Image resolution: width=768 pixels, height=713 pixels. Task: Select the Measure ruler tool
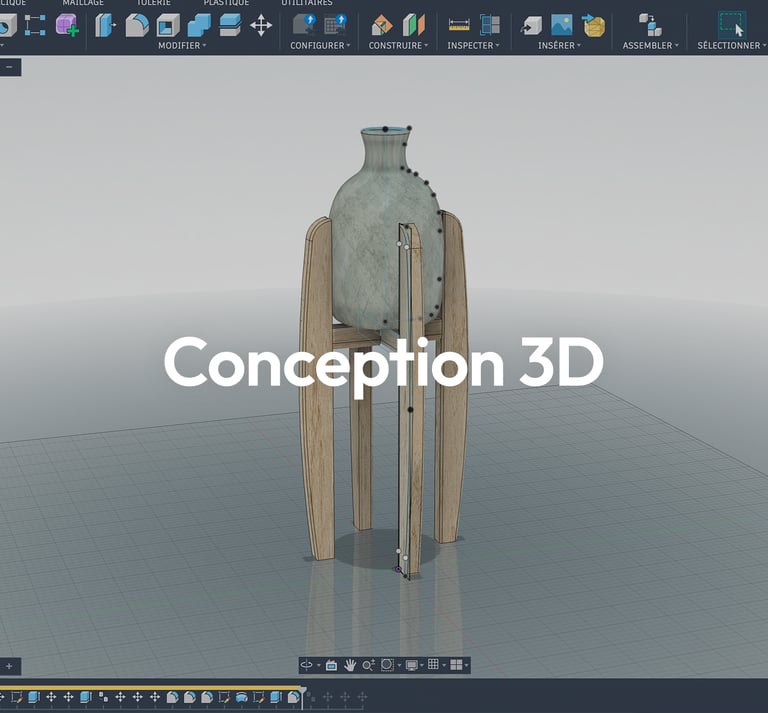(x=459, y=25)
